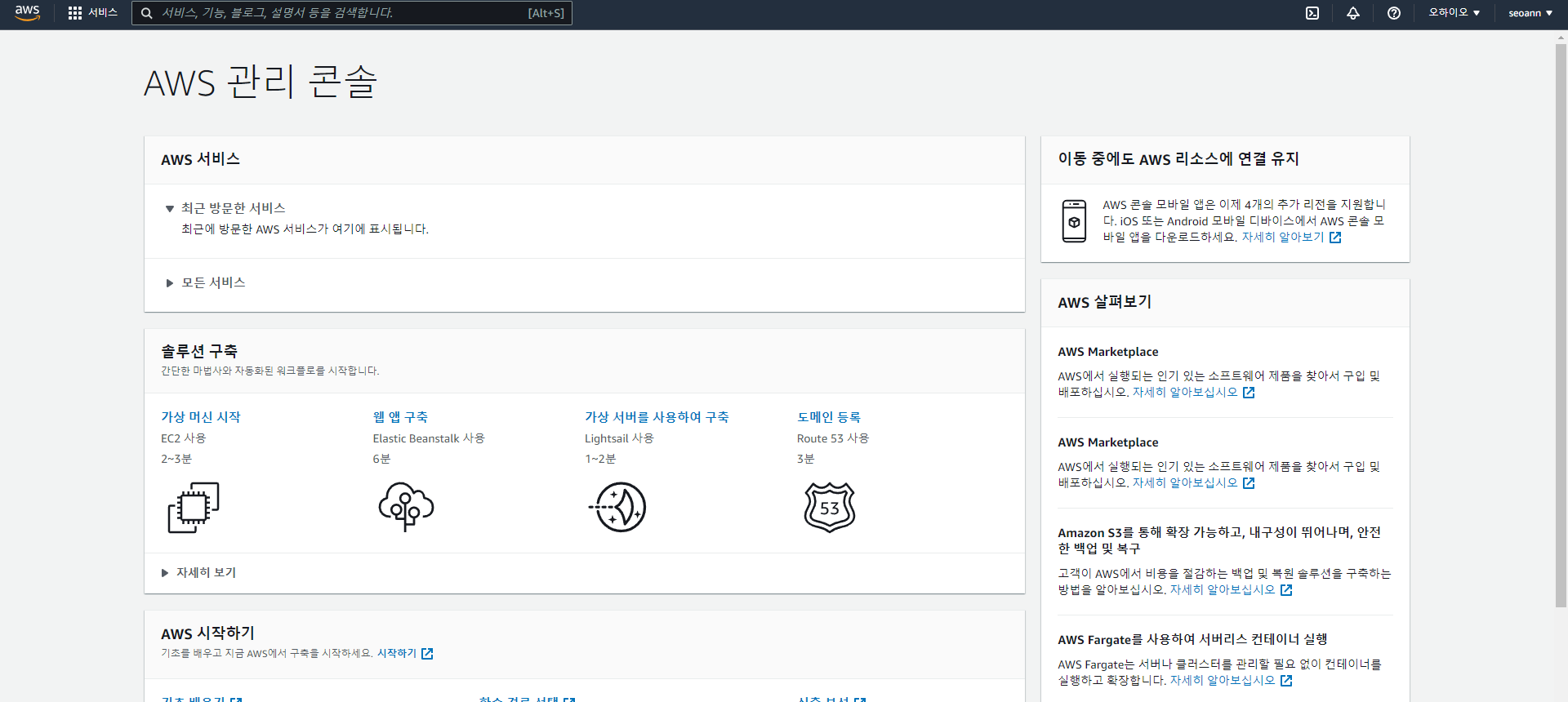Click the magnifier search icon
This screenshot has height=702, width=1568.
point(147,13)
